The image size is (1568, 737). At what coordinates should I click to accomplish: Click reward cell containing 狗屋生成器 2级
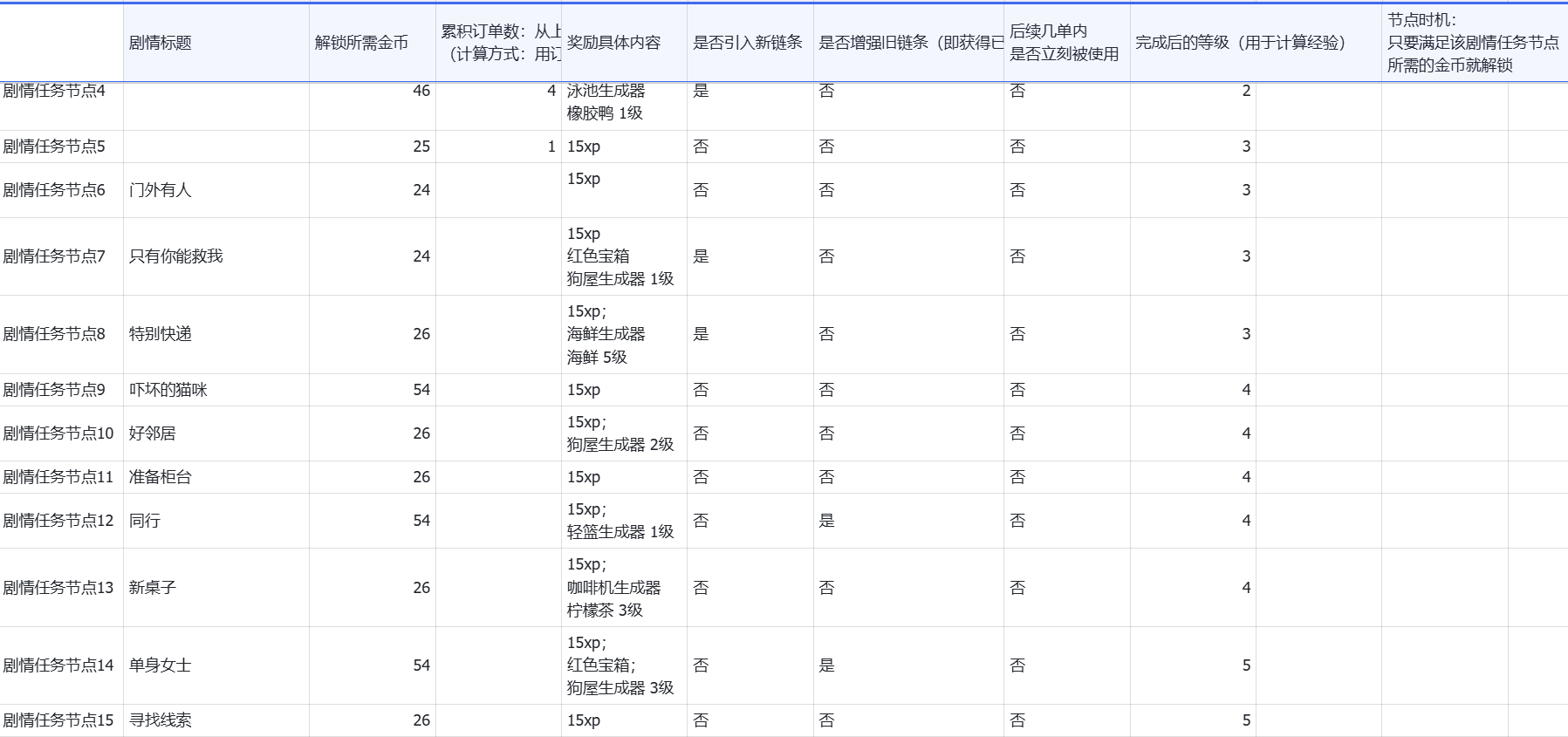click(624, 433)
